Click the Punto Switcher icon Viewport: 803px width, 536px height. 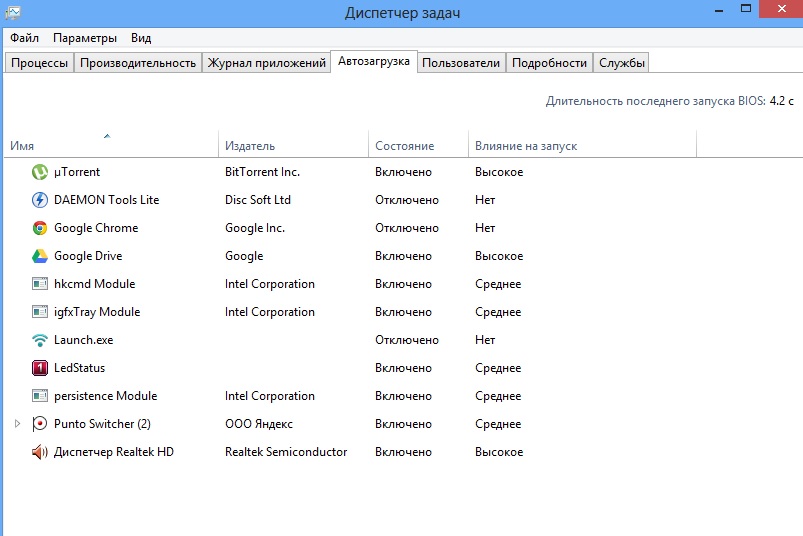40,424
